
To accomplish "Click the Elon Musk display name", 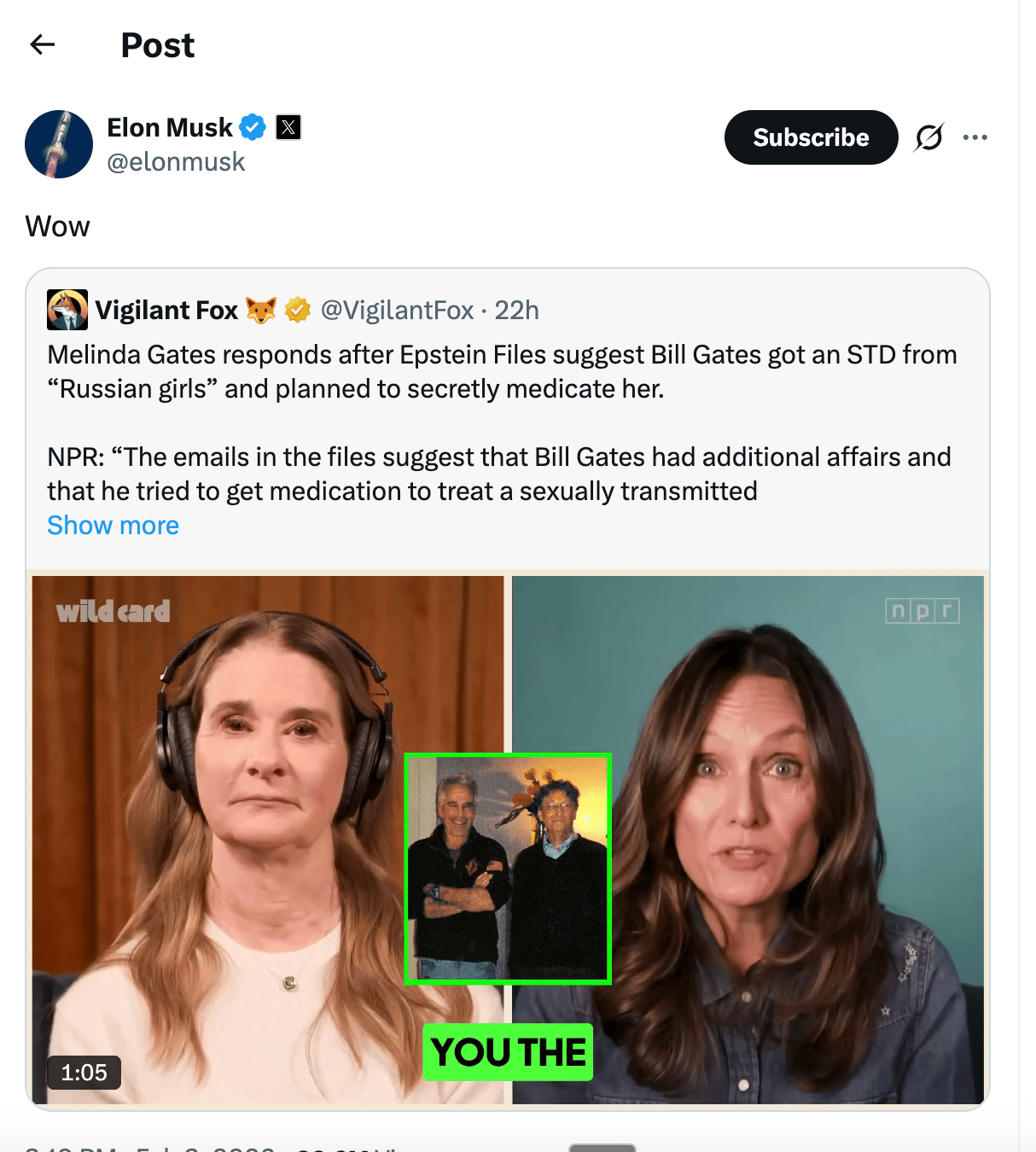I will [x=170, y=127].
